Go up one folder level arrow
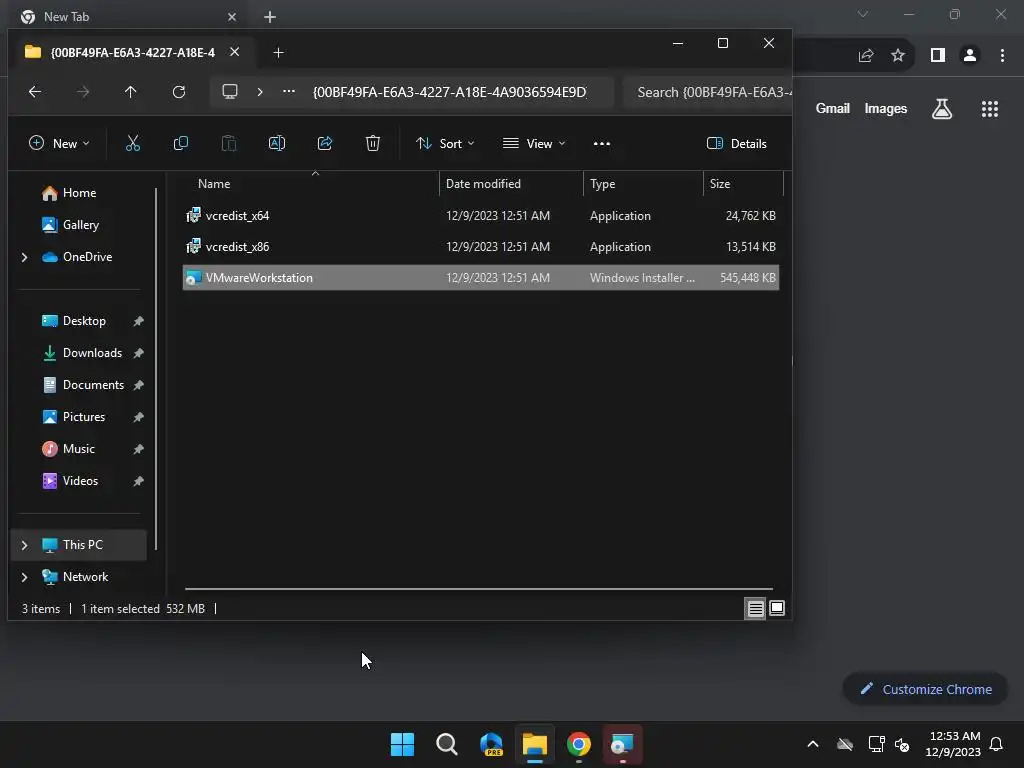Image resolution: width=1024 pixels, height=768 pixels. click(131, 92)
